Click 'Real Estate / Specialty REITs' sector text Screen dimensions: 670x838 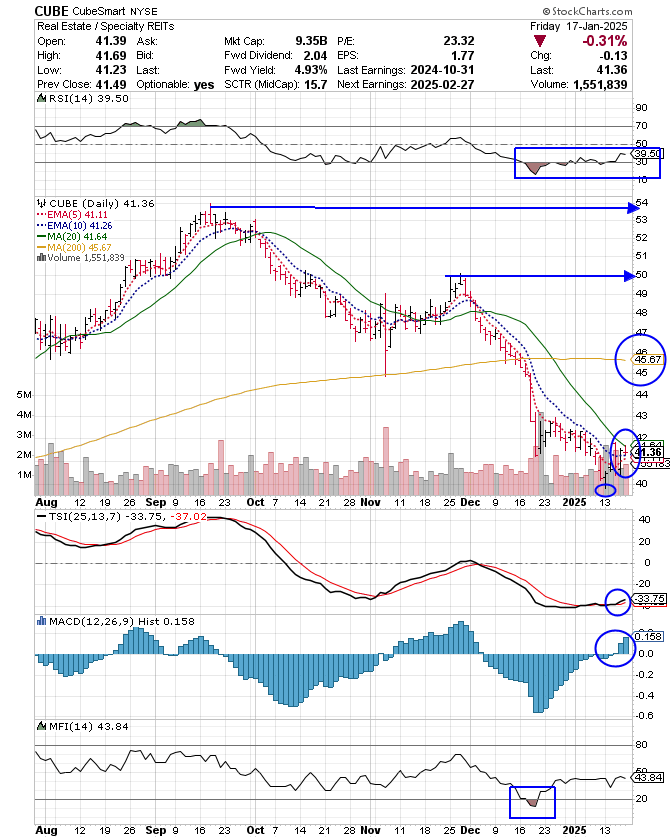tap(106, 26)
